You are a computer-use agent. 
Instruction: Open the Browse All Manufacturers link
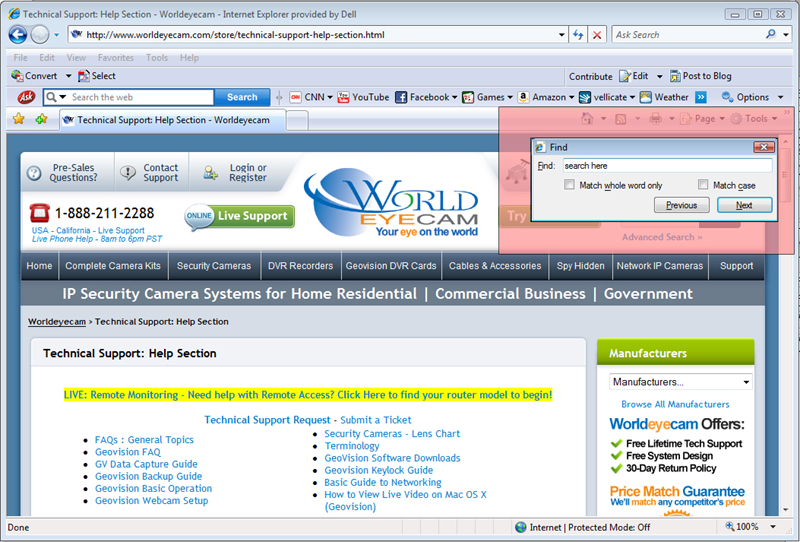point(675,404)
